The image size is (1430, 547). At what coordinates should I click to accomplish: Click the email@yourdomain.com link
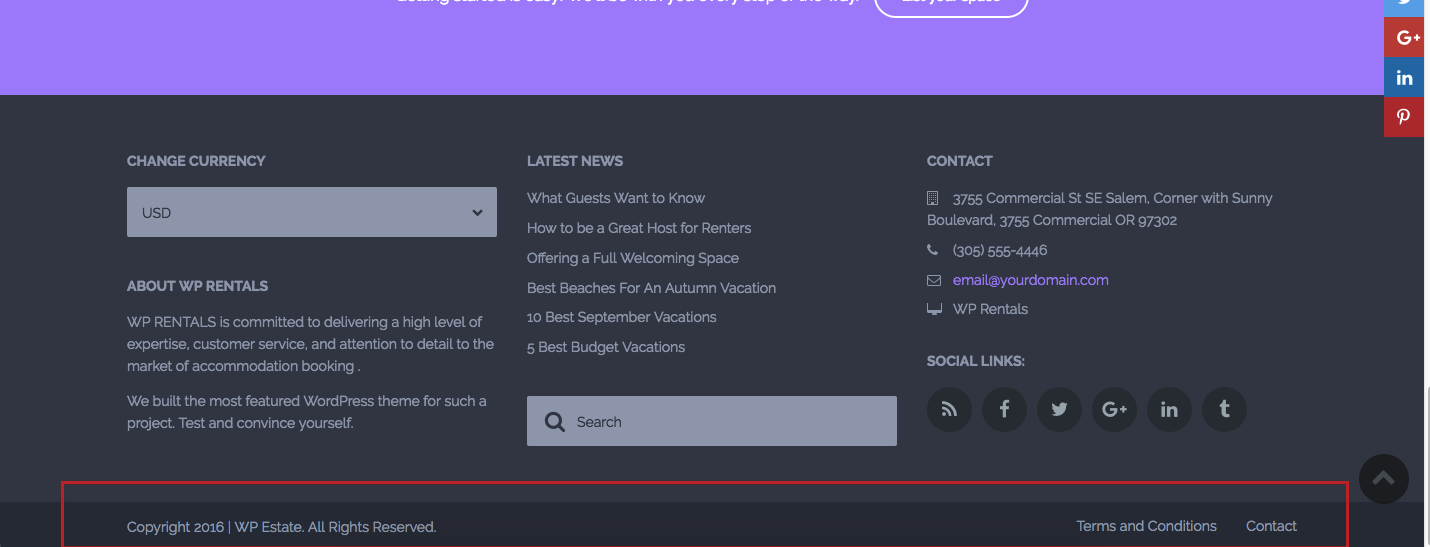1031,280
